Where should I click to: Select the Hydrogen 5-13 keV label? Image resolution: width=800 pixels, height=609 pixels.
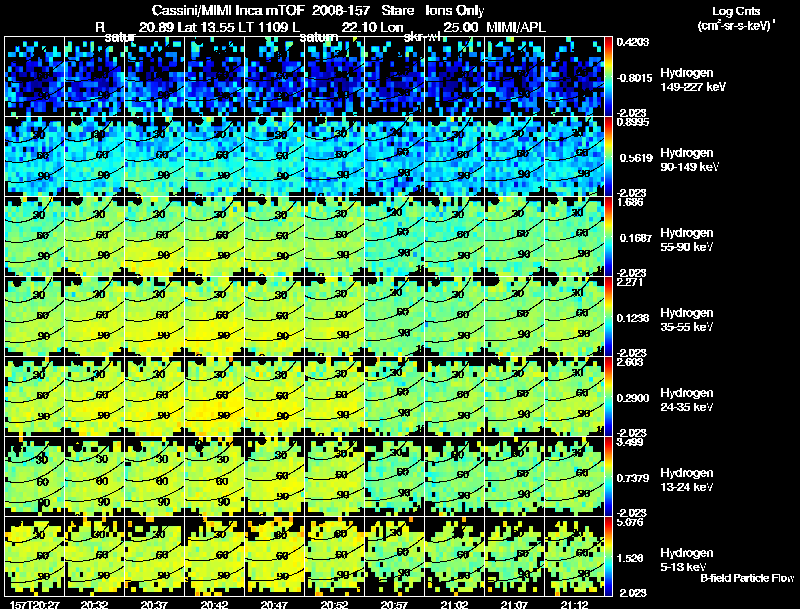(x=687, y=560)
